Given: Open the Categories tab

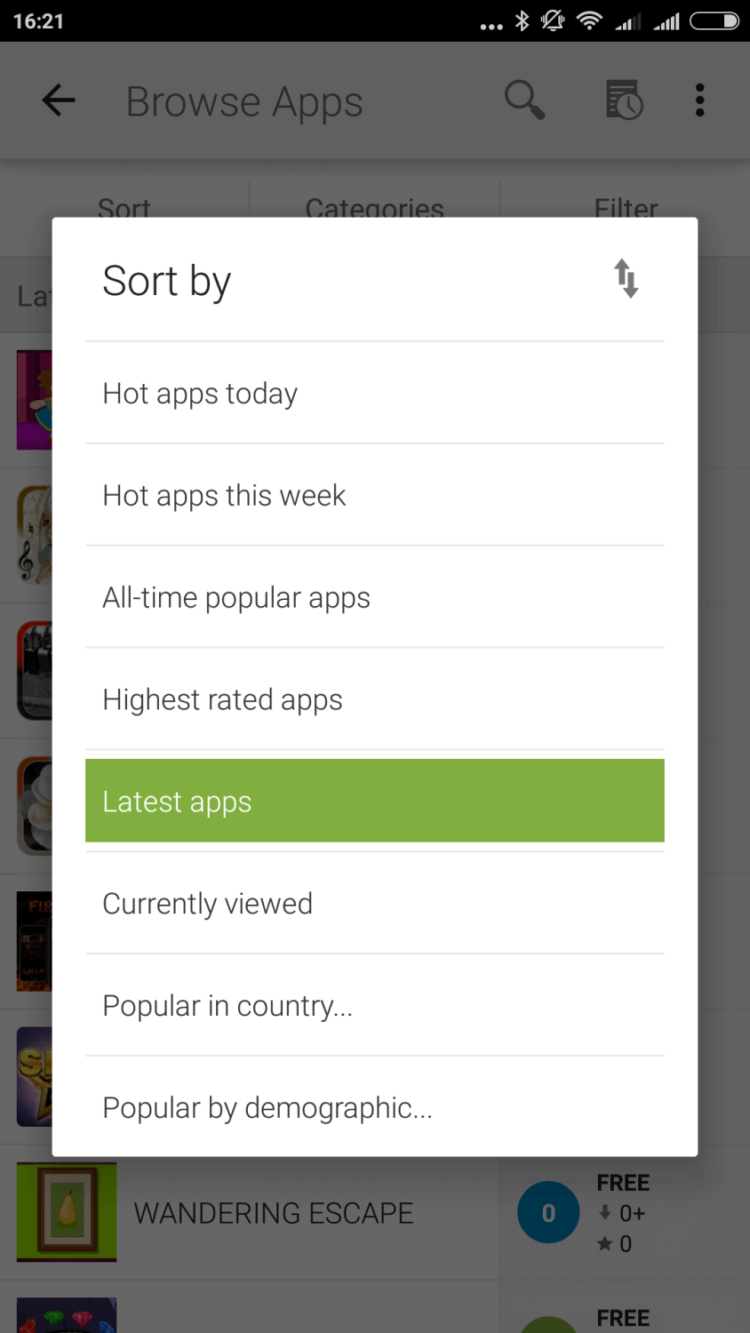Looking at the screenshot, I should pos(374,206).
